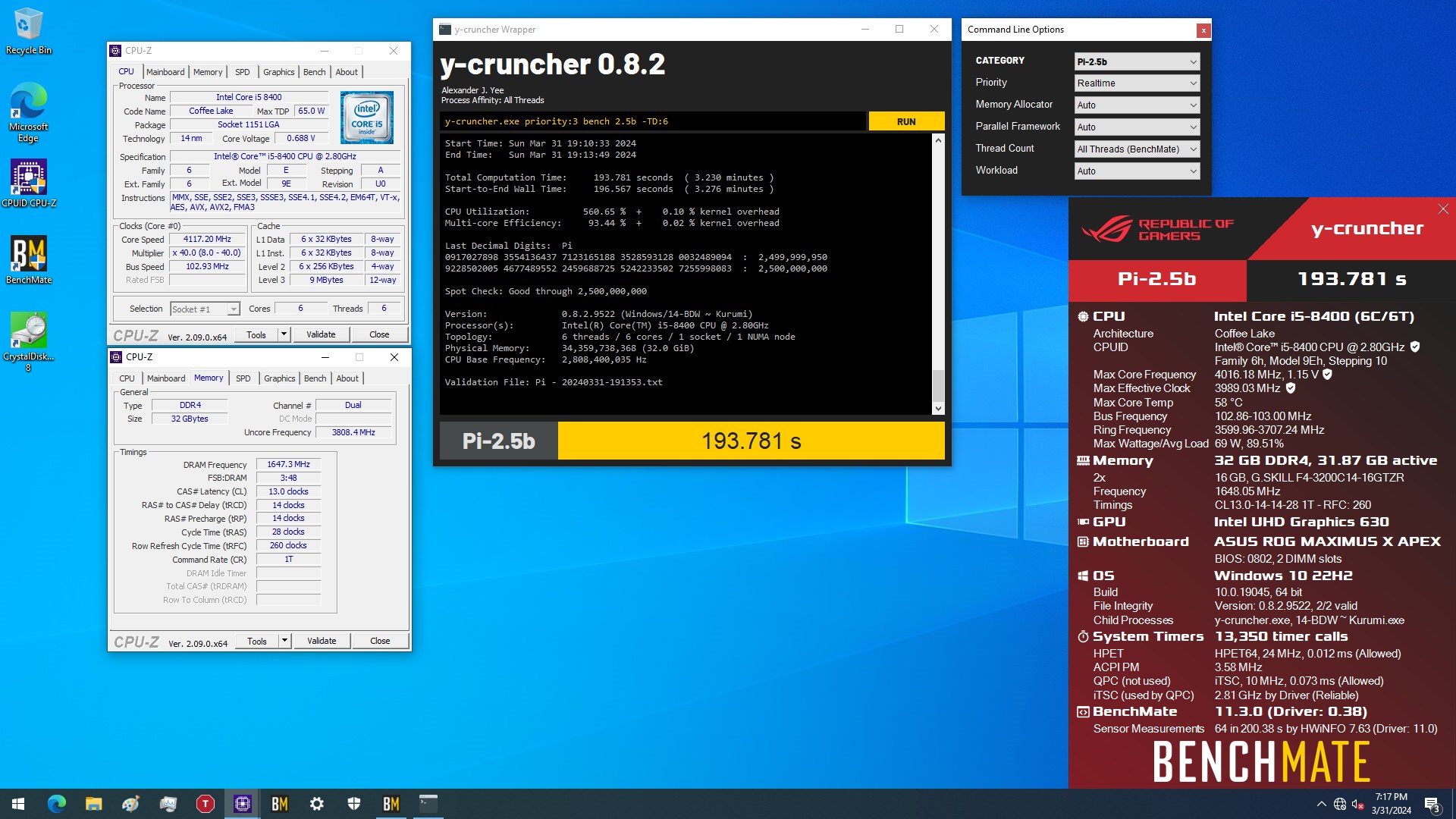Open the red T taskbar application icon
This screenshot has width=1456, height=819.
point(206,804)
